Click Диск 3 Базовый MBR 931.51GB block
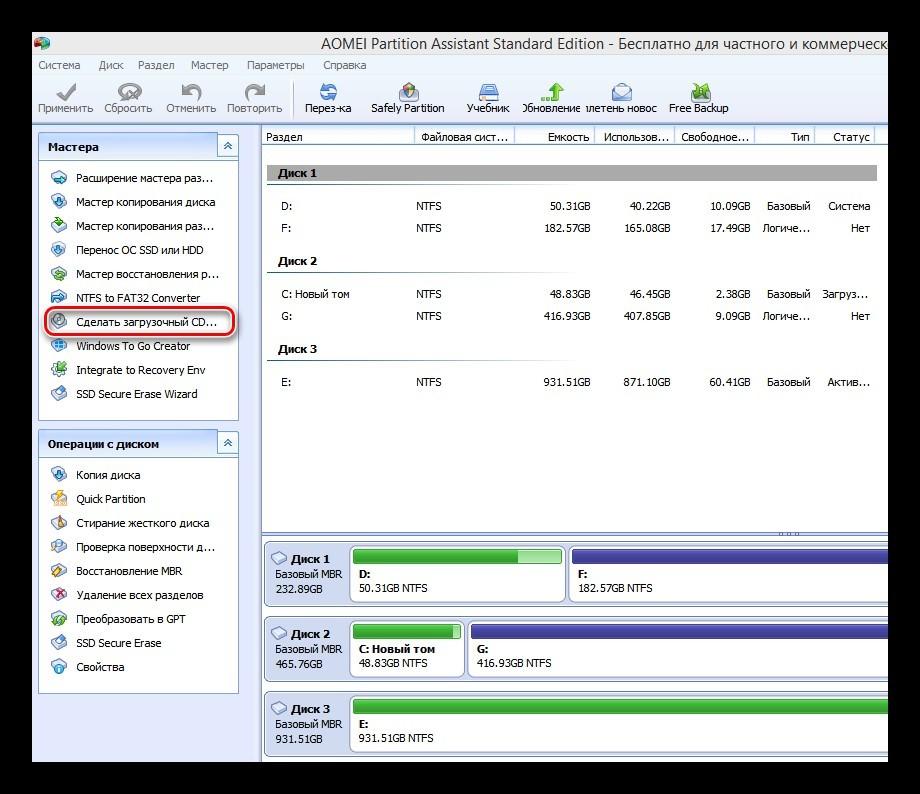920x794 pixels. pos(307,724)
